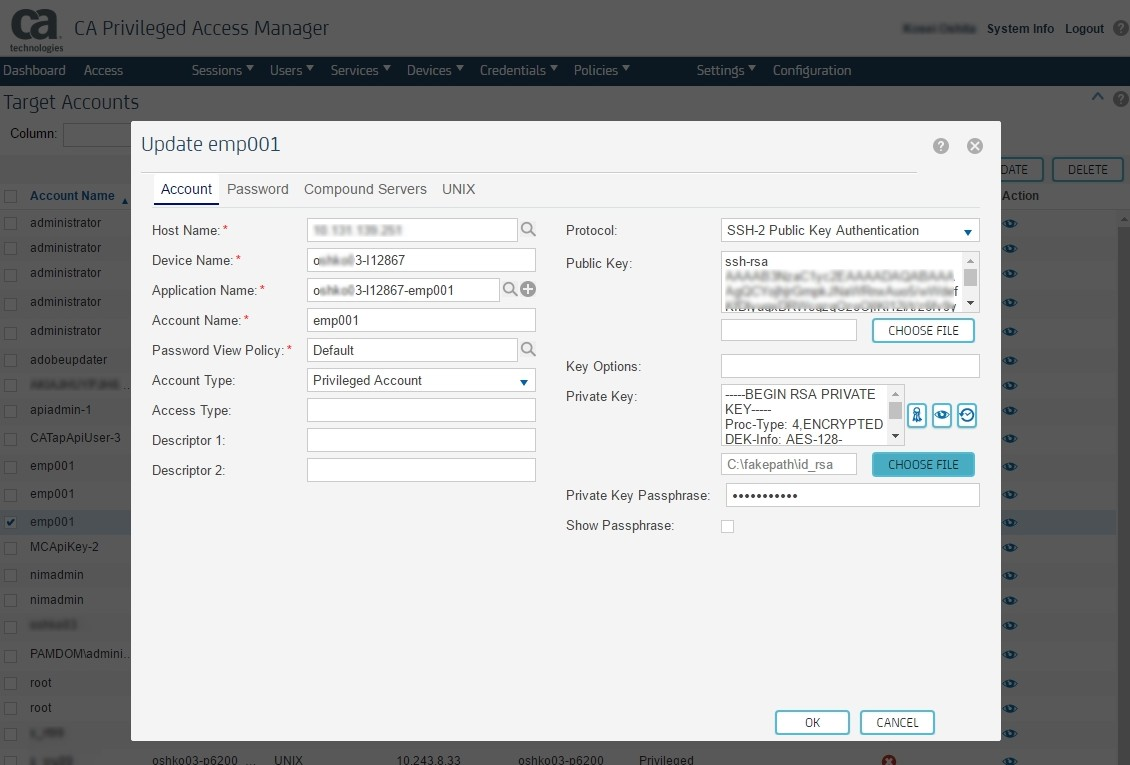Click Choose File for the private key
This screenshot has height=765, width=1130.
pyautogui.click(x=923, y=465)
